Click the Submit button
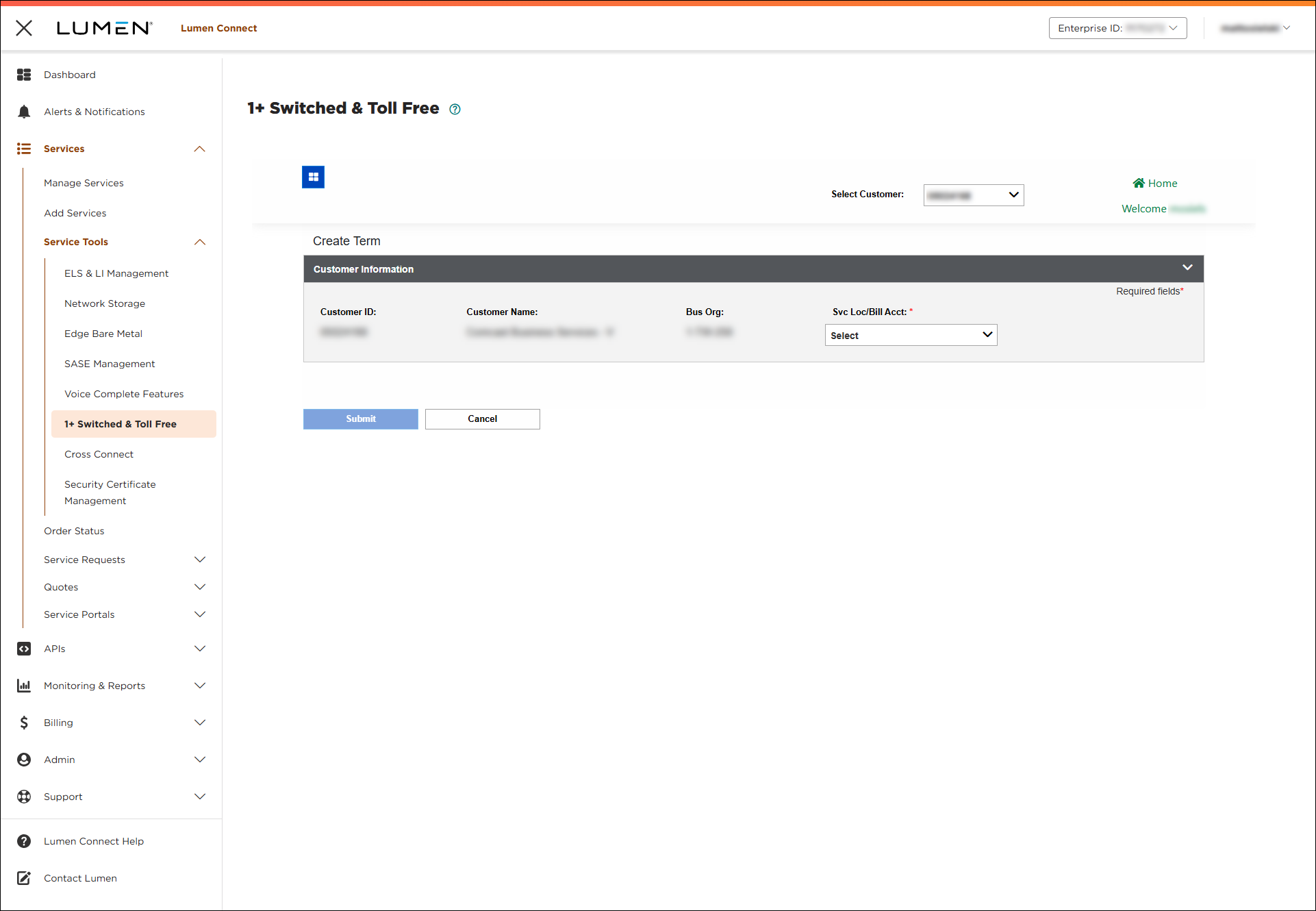Viewport: 1316px width, 911px height. tap(361, 419)
